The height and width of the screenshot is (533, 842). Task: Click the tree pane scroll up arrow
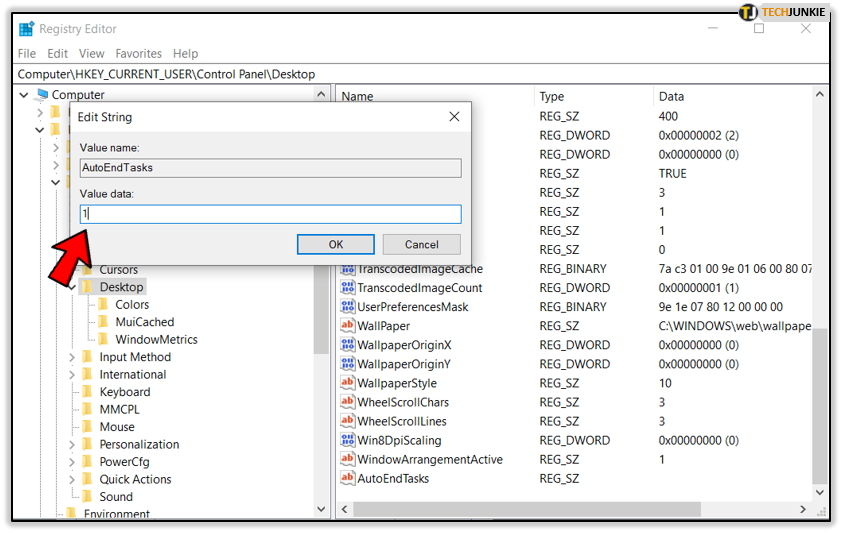(x=321, y=94)
